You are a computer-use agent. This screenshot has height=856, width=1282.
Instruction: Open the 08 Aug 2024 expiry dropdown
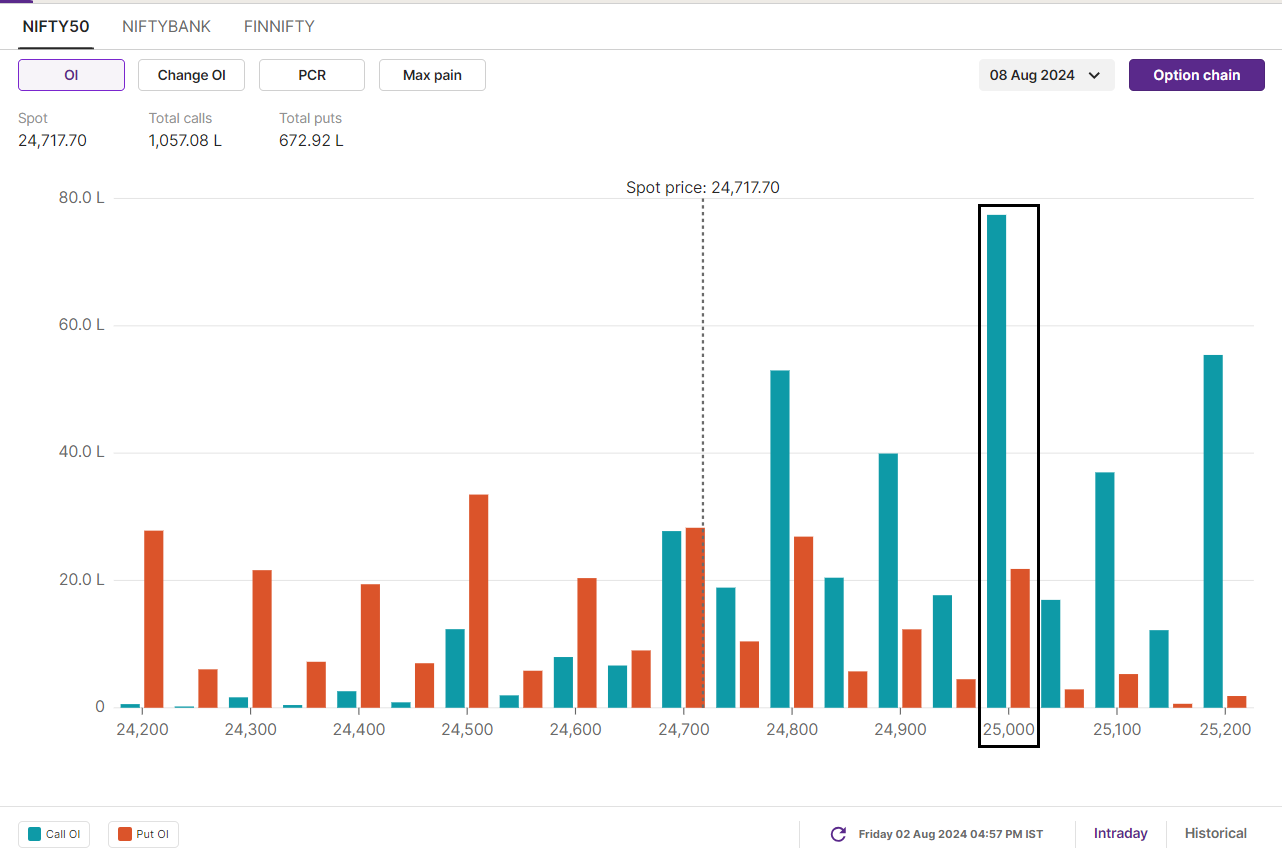pos(1046,75)
